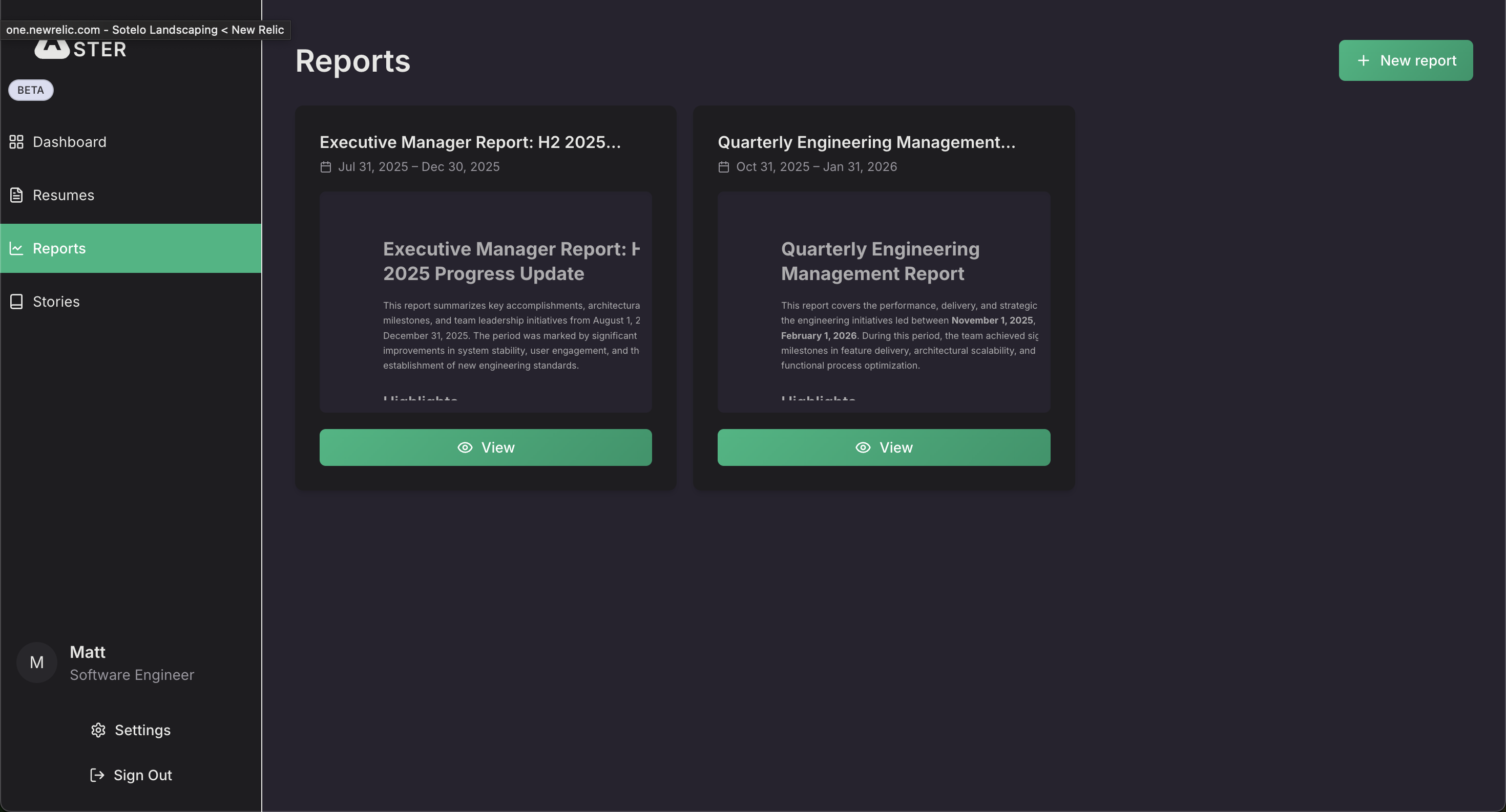Viewport: 1506px width, 812px height.
Task: Click the Reports chart icon in sidebar
Action: [x=16, y=248]
